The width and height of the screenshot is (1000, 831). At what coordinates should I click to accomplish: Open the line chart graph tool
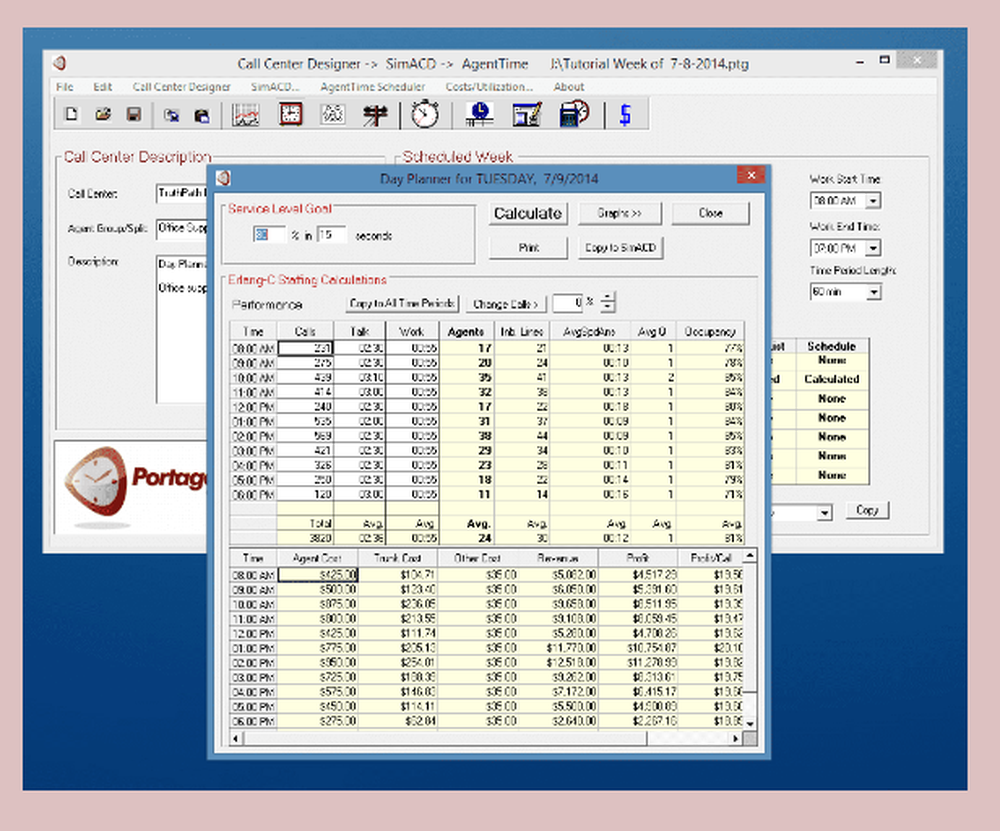tap(246, 115)
